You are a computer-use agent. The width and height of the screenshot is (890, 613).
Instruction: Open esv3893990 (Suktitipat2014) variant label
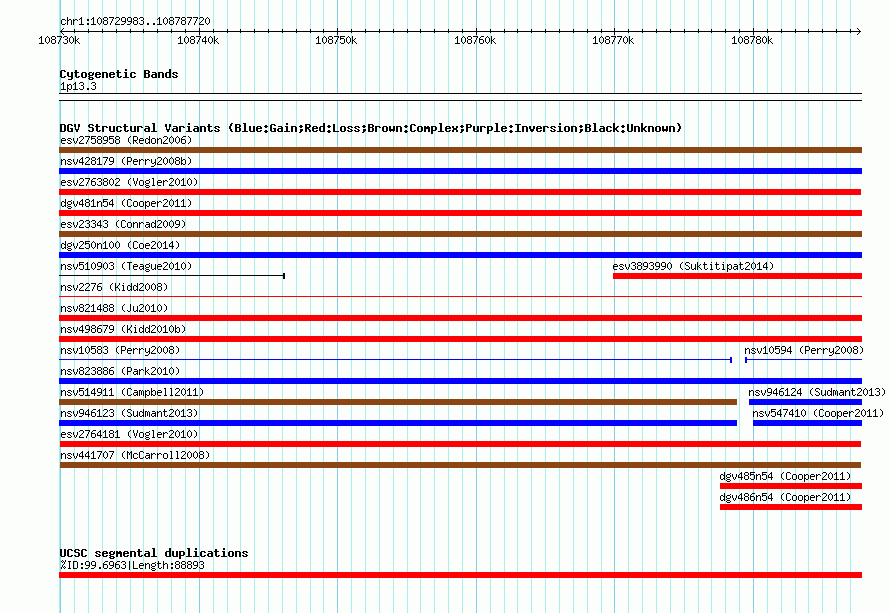(693, 266)
